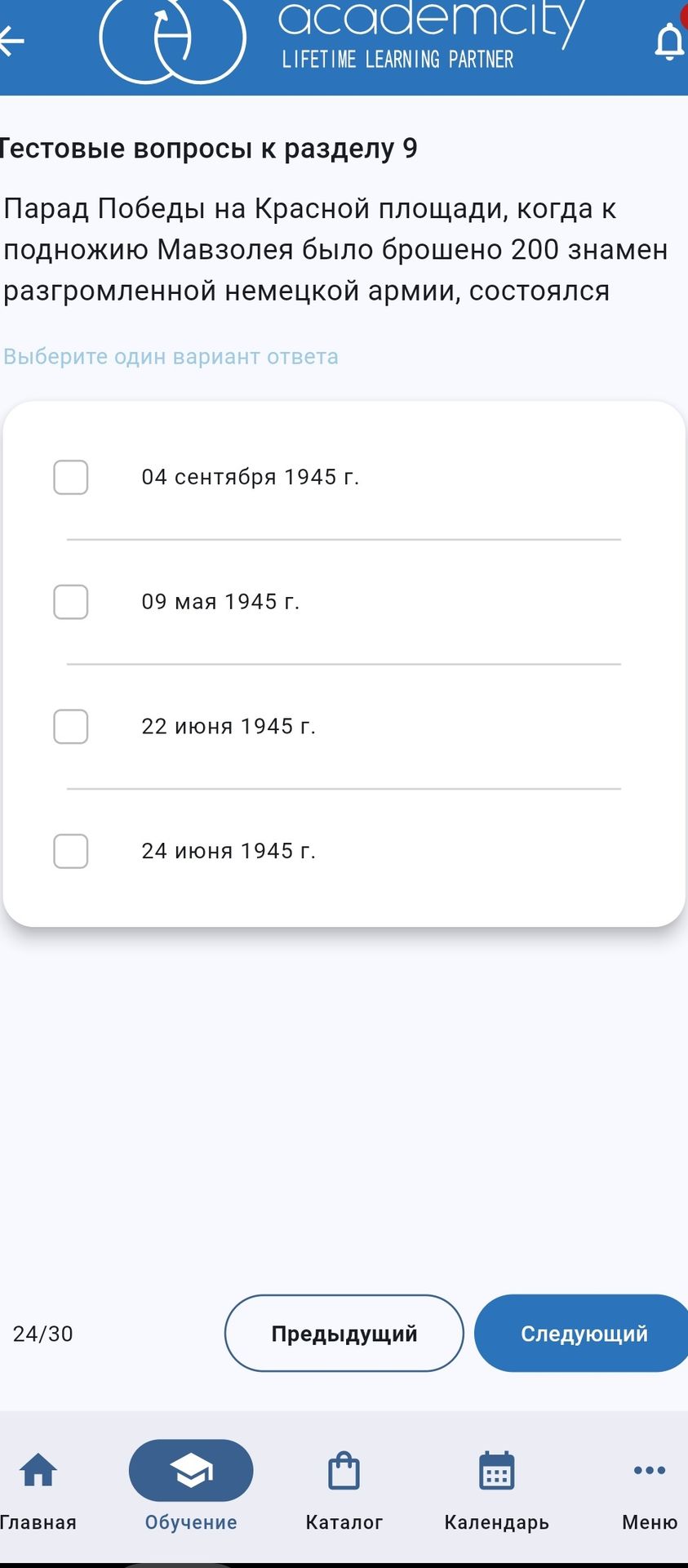This screenshot has width=688, height=1568.
Task: Check the 04 сентября 1945 г. checkbox
Action: tap(71, 477)
